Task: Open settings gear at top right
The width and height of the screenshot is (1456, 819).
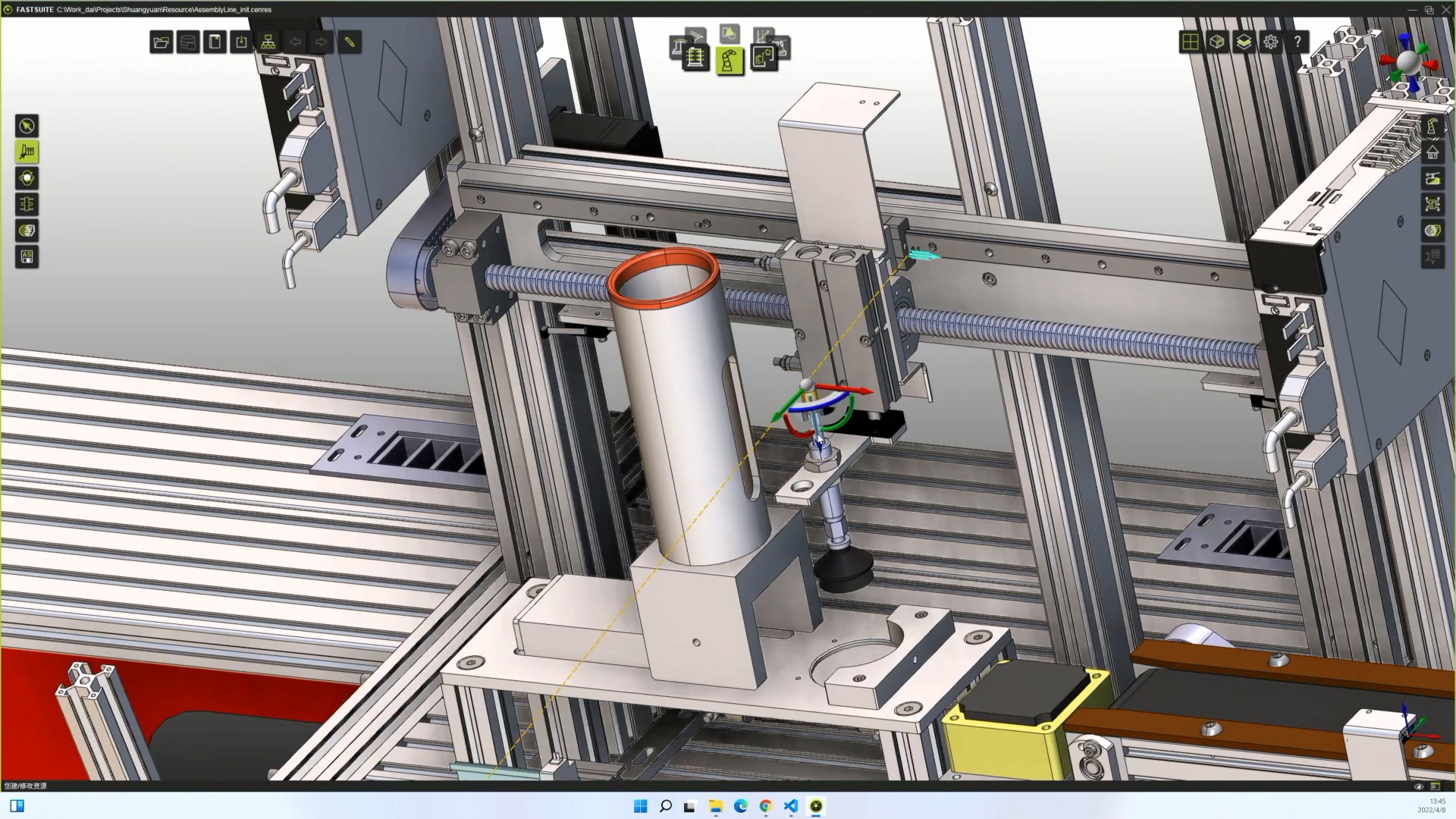Action: [x=1271, y=42]
